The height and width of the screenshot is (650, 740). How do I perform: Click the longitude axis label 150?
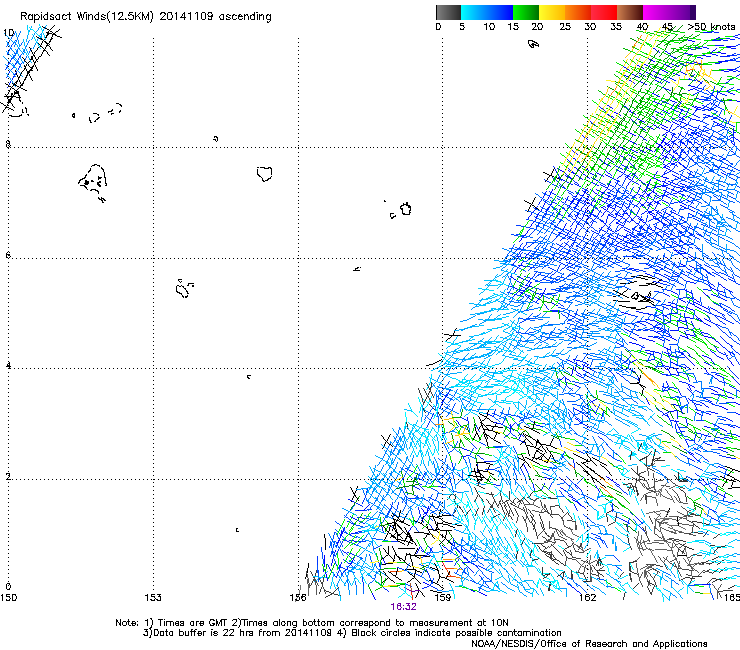[8, 598]
